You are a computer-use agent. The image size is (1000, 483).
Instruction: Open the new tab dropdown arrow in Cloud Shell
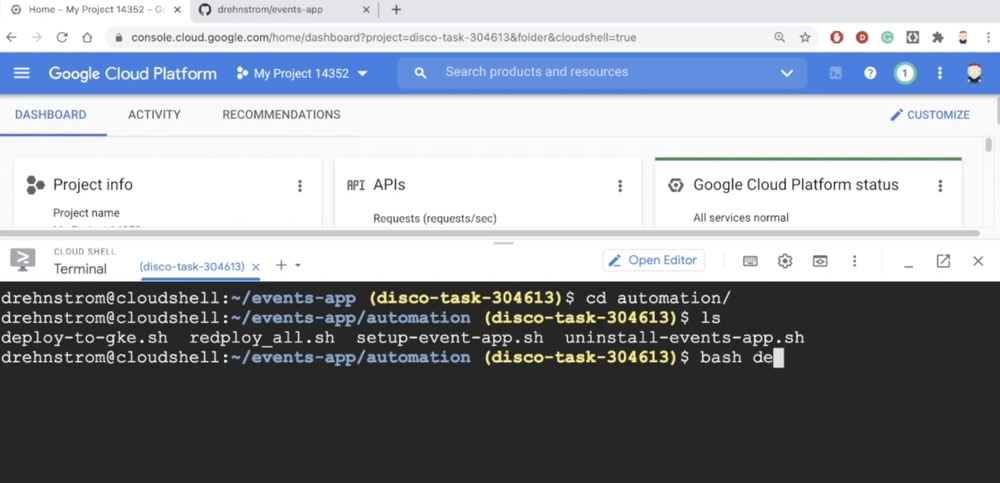click(x=298, y=265)
